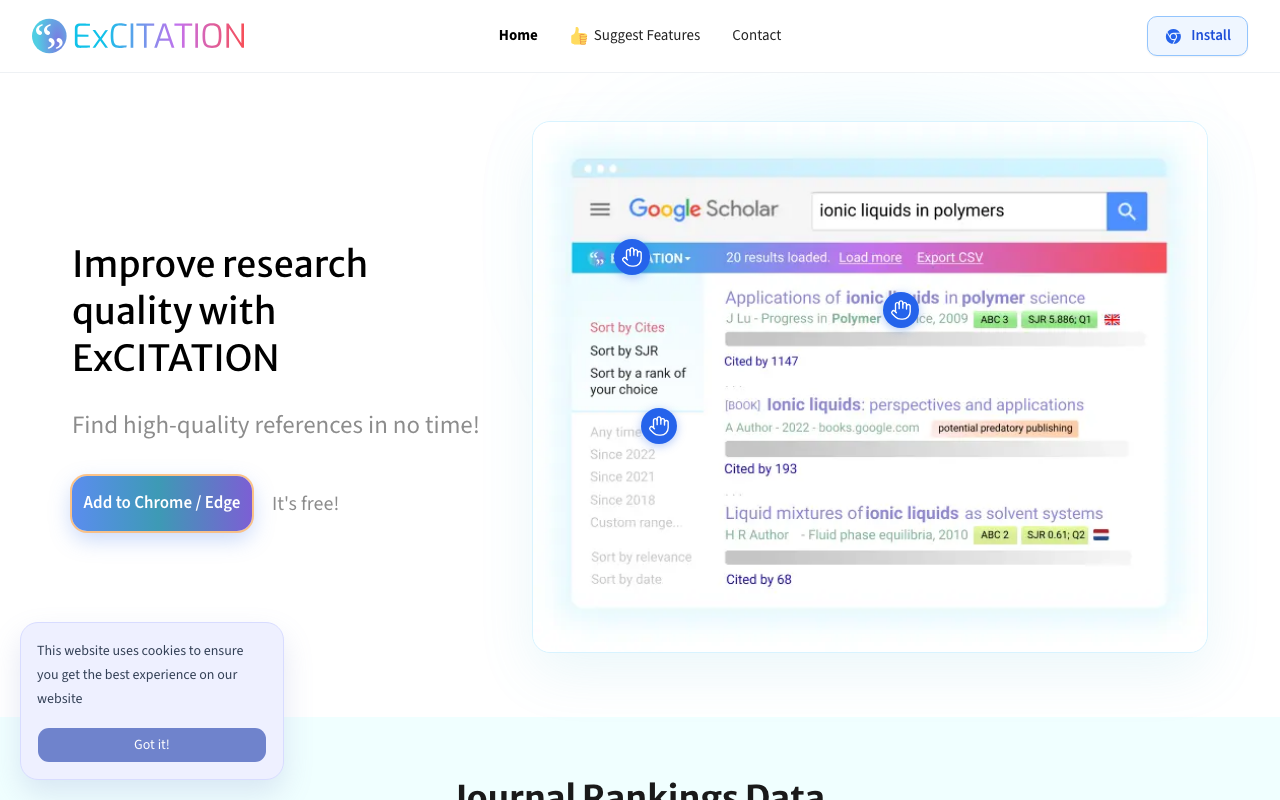Click the SJR 5.886; Q1 badge
The width and height of the screenshot is (1280, 800).
coord(1059,320)
